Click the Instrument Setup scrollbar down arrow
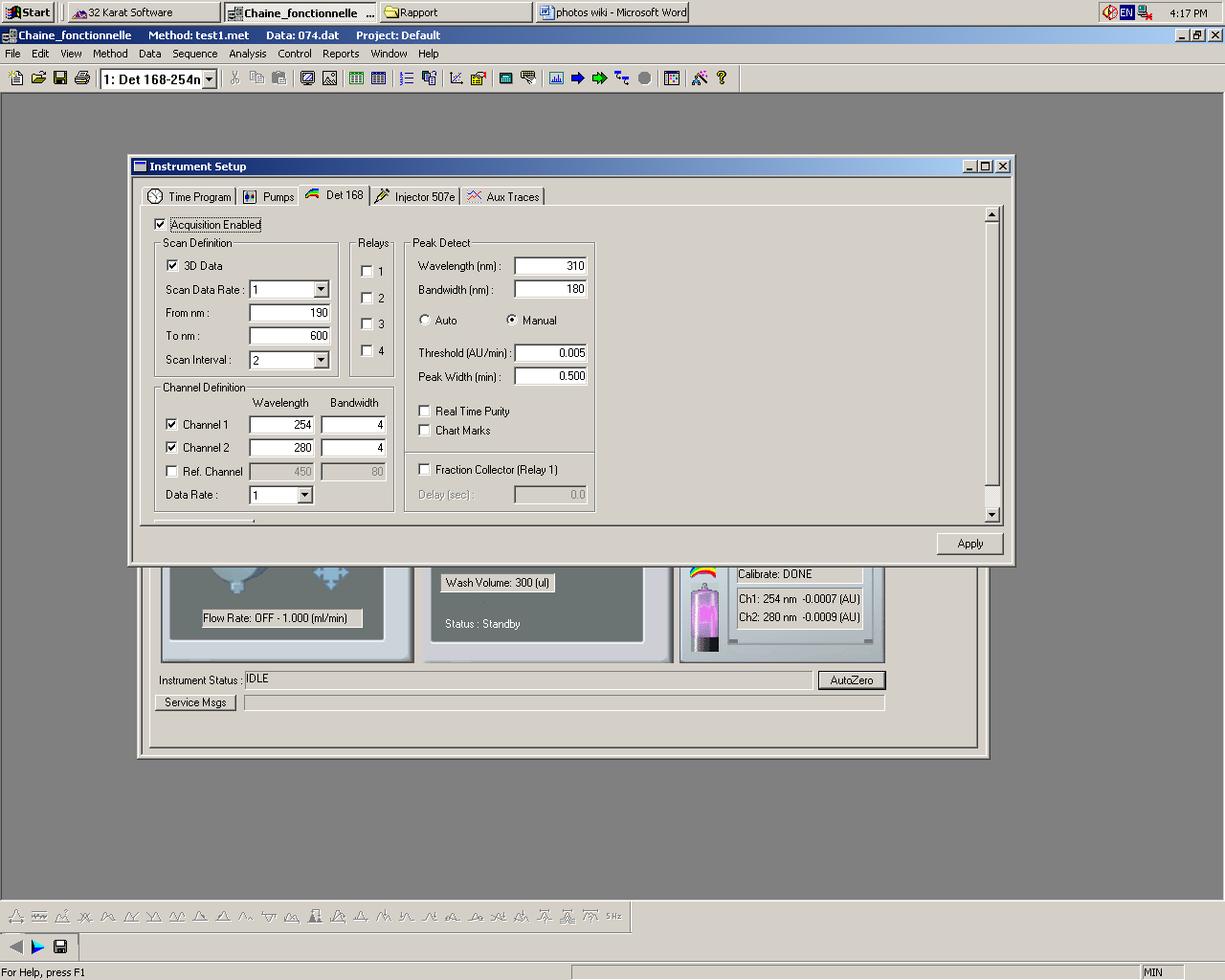 point(992,514)
